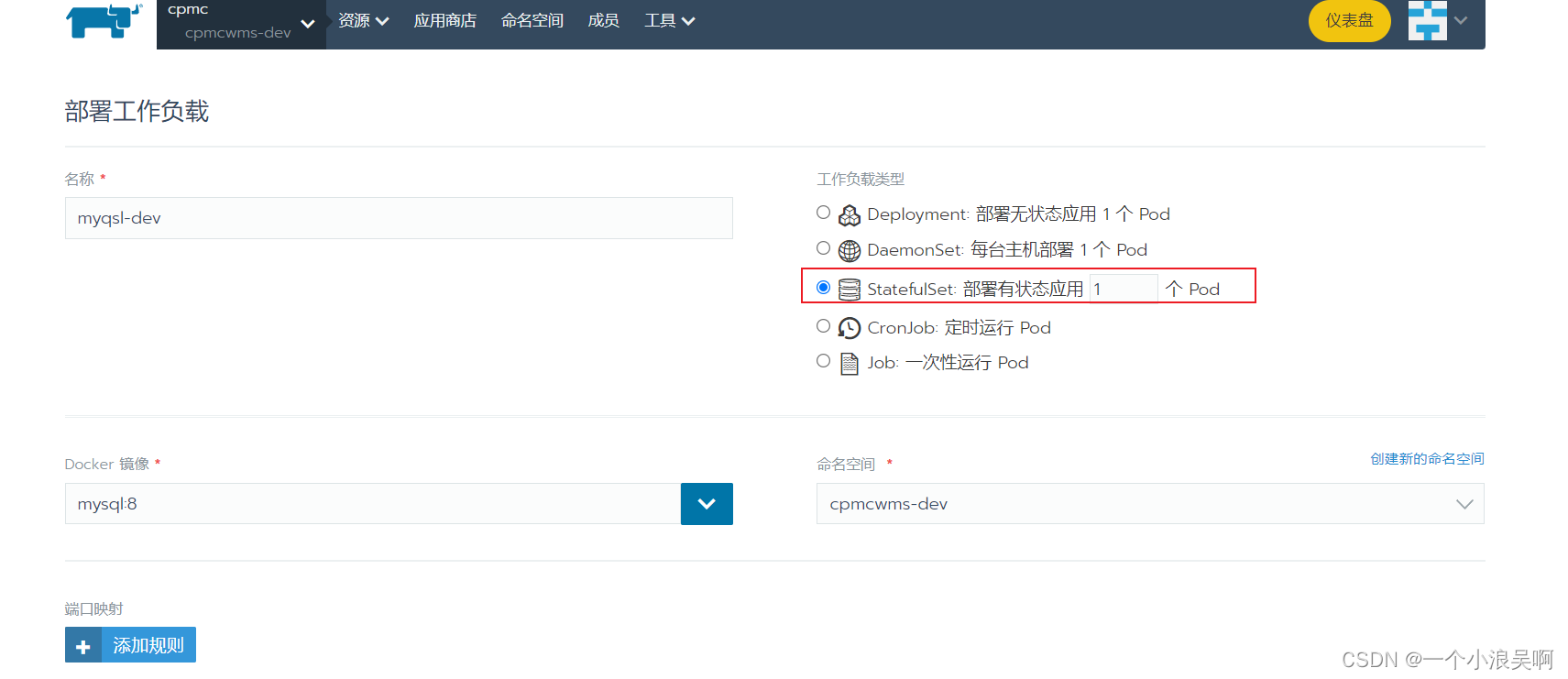Click the CronJob clock icon
Image resolution: width=1568 pixels, height=679 pixels.
click(850, 328)
